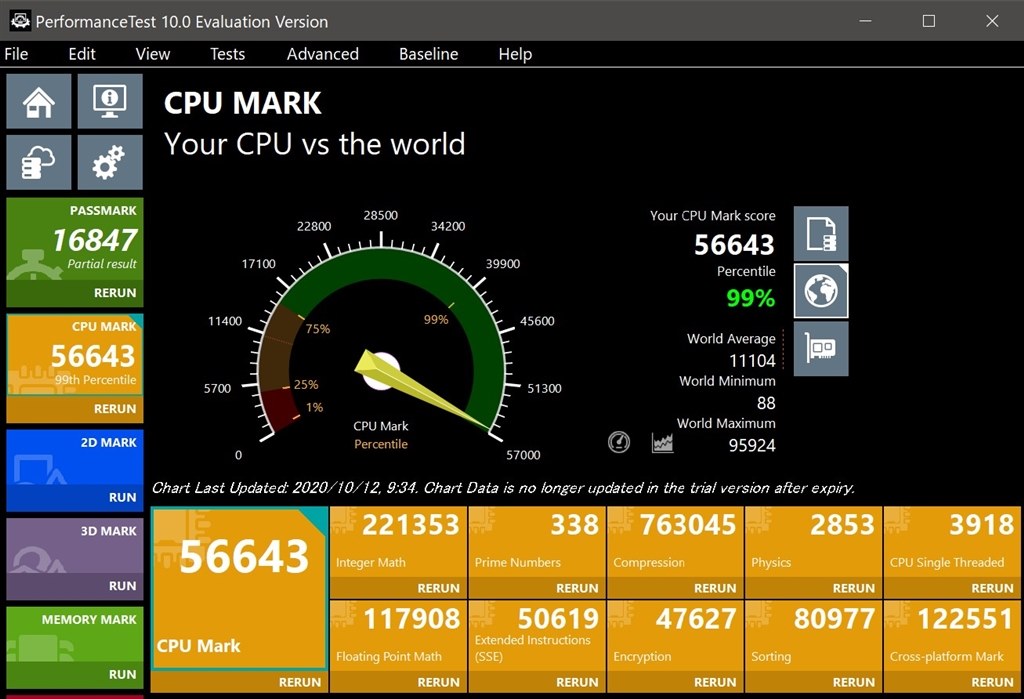The image size is (1024, 699).
Task: Open the globe comparison icon
Action: pyautogui.click(x=821, y=291)
